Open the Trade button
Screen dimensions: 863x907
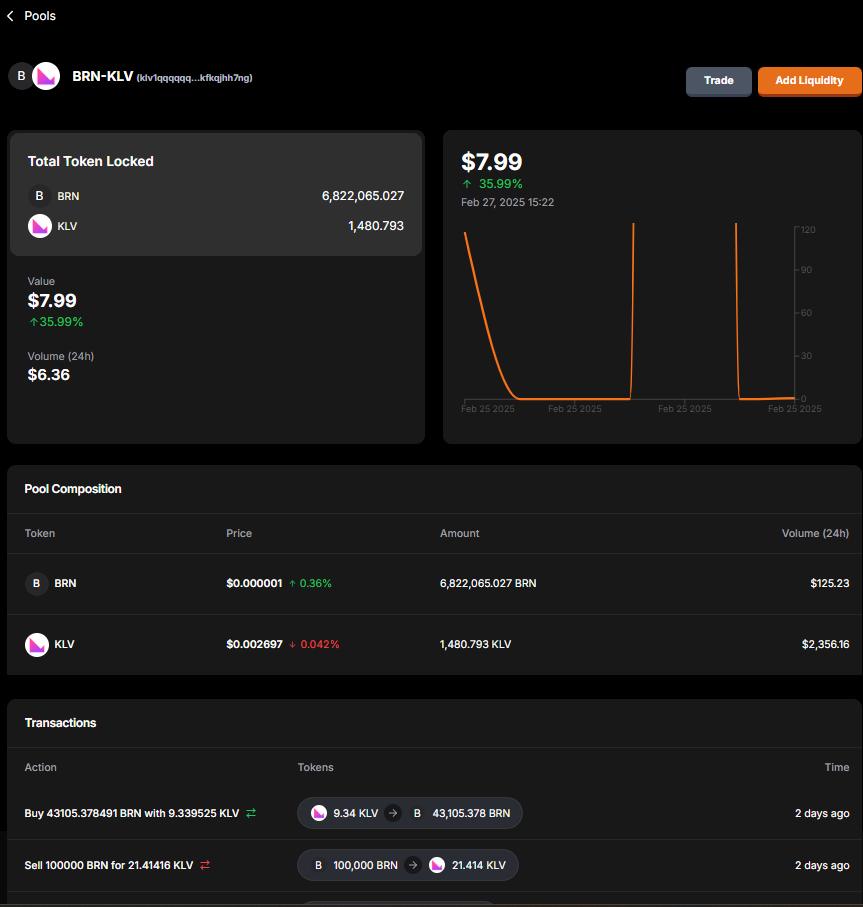pyautogui.click(x=718, y=81)
